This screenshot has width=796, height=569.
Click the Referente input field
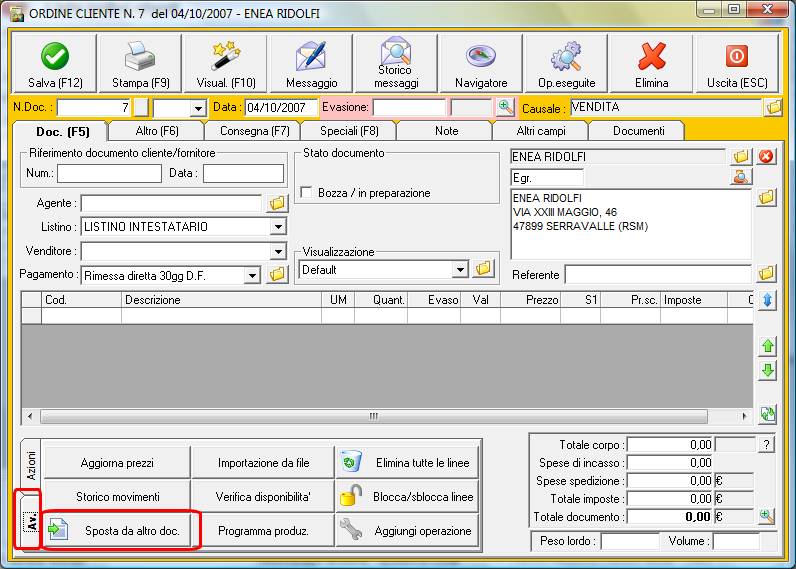657,274
